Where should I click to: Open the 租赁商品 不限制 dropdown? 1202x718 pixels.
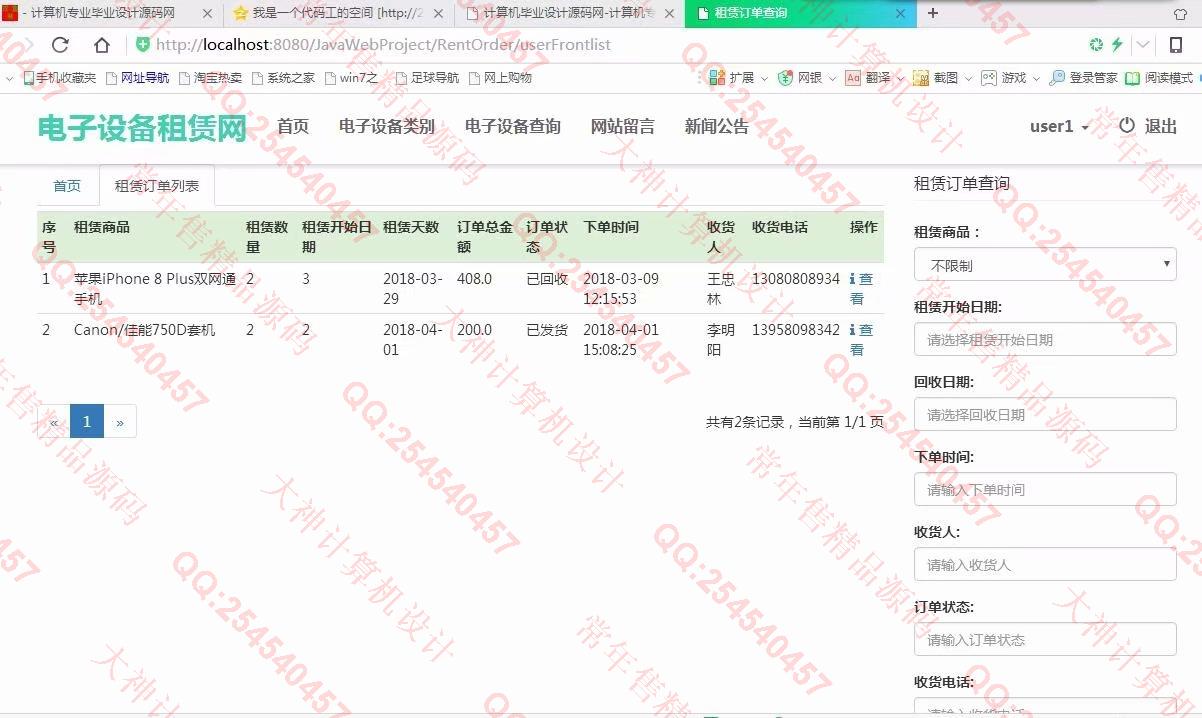(x=1045, y=265)
